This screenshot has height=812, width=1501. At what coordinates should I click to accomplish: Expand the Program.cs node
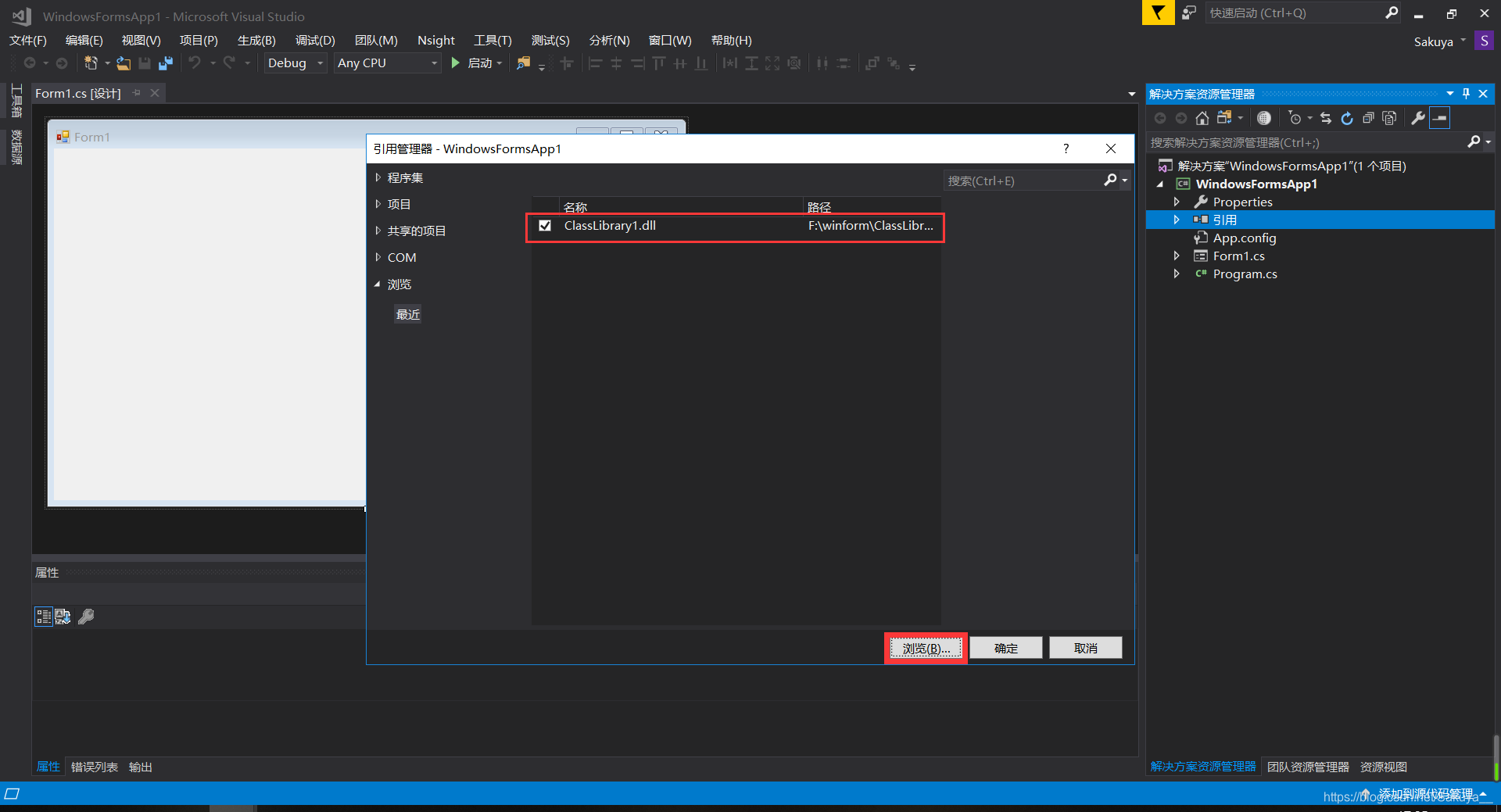click(x=1177, y=274)
